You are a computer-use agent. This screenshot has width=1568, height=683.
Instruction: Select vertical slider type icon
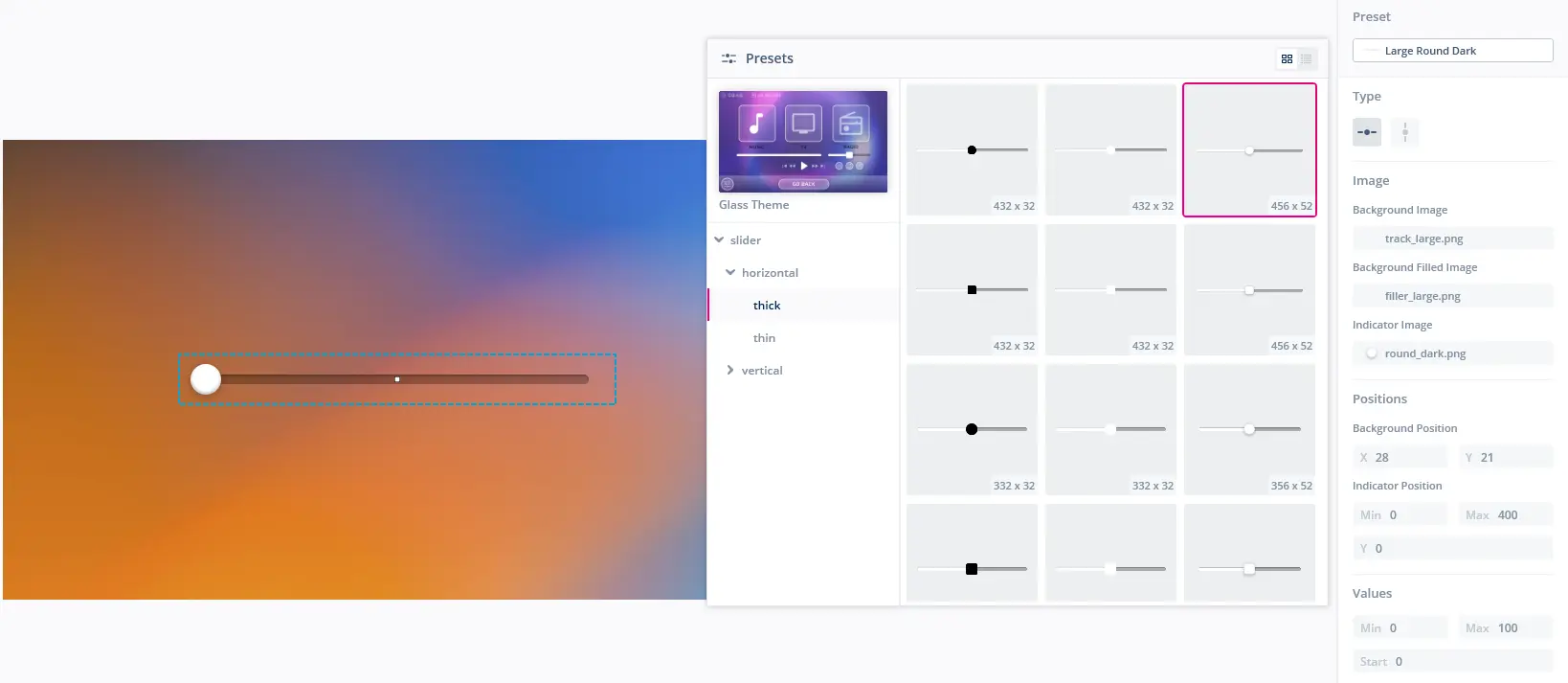[1404, 132]
